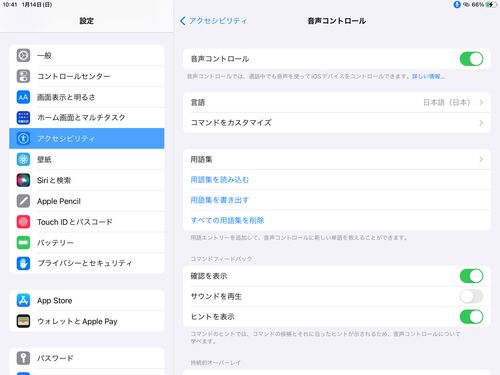Open the Apple Pencil icon
The width and height of the screenshot is (500, 375).
coord(23,201)
